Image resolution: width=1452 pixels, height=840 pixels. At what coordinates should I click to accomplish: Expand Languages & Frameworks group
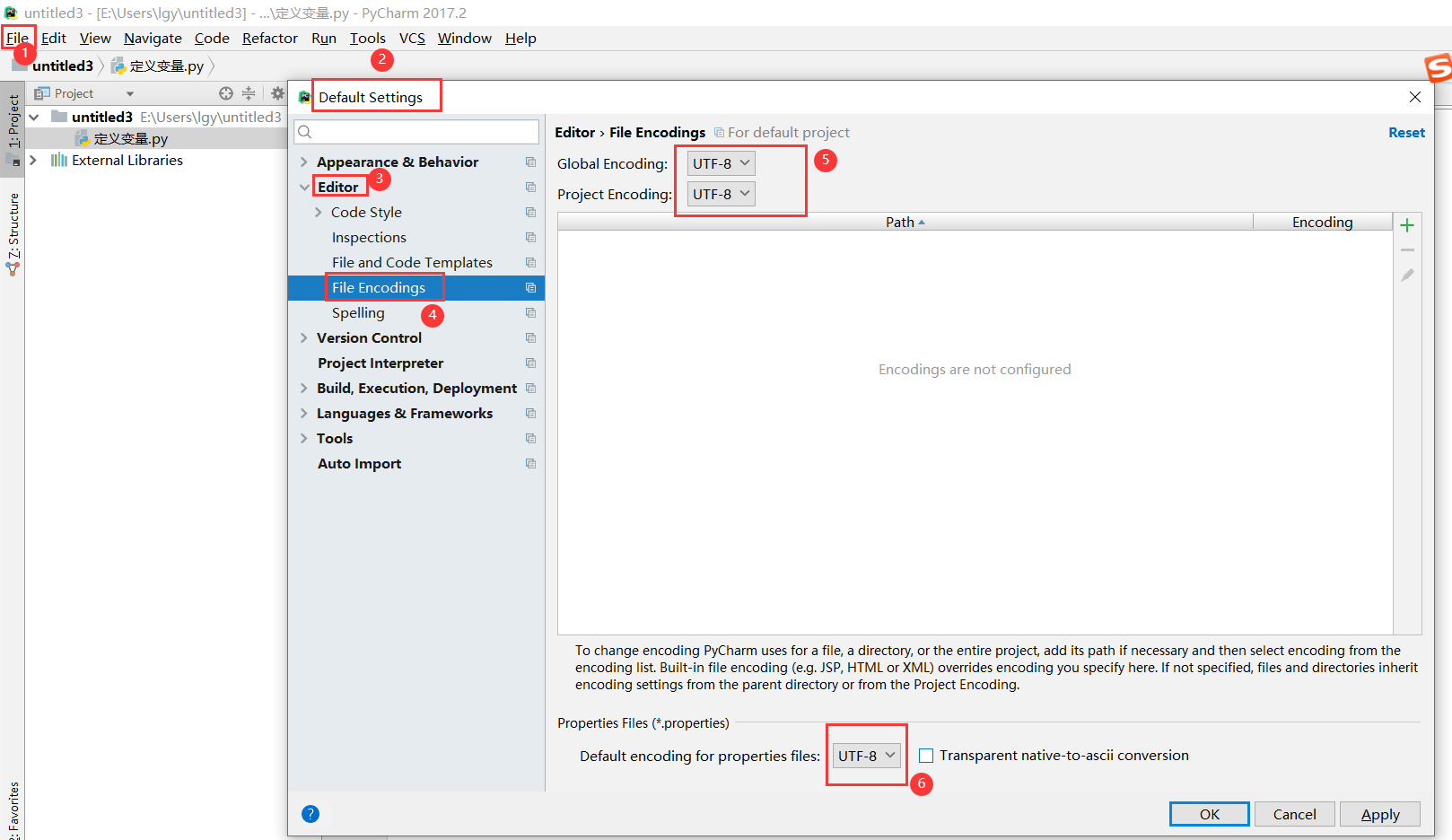pyautogui.click(x=304, y=413)
